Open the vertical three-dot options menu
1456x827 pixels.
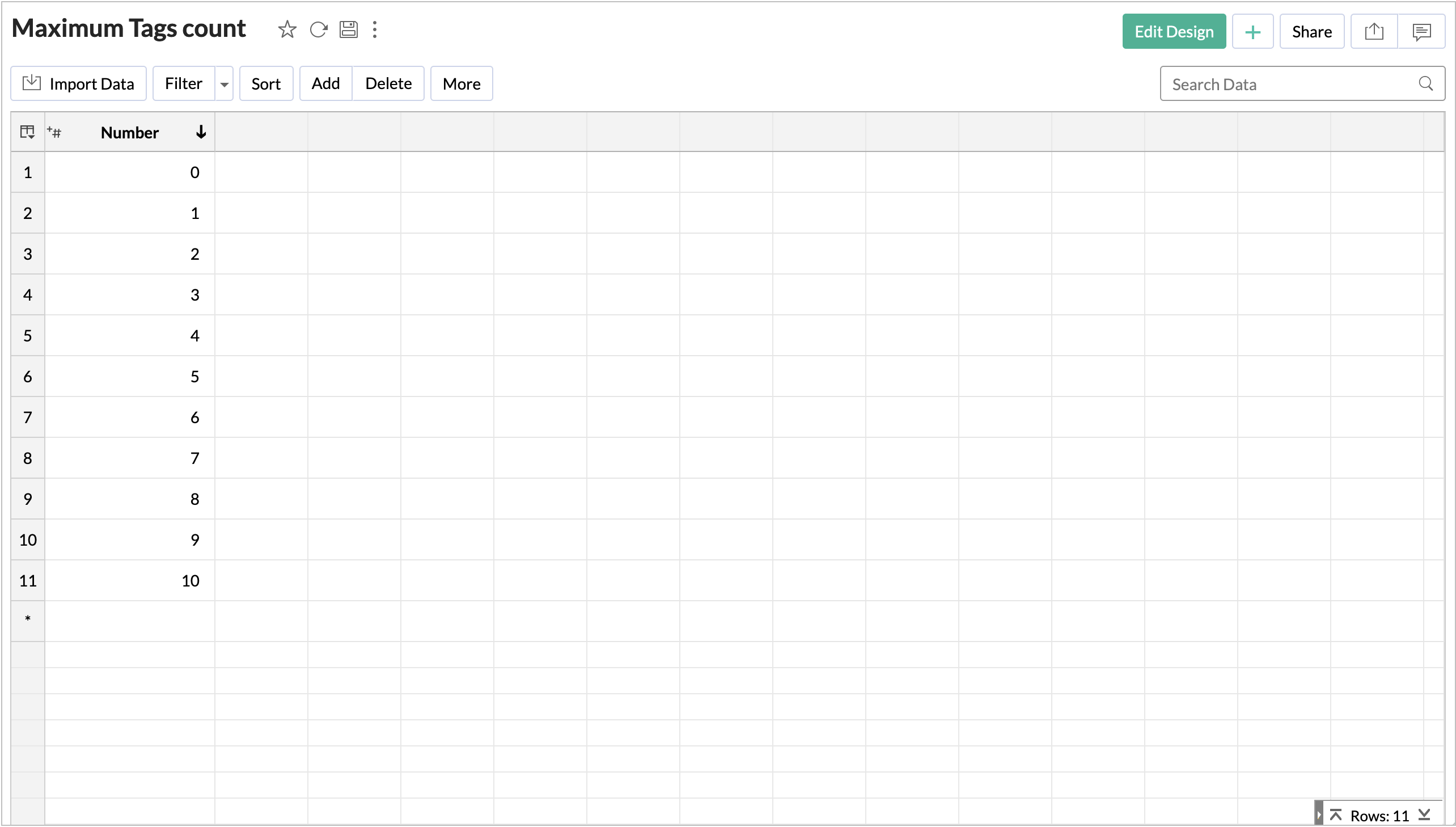coord(375,29)
